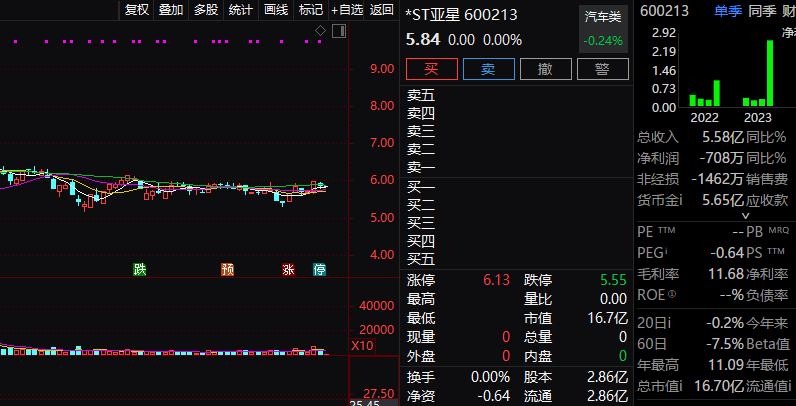796x406 pixels.
Task: Click the info icon beside 总市值
Action: 683,386
